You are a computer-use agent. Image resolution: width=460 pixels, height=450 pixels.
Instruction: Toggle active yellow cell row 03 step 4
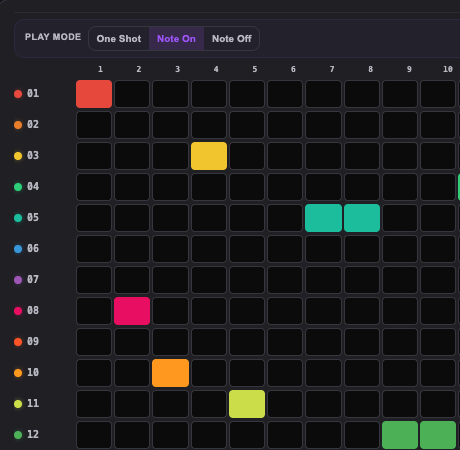click(209, 156)
